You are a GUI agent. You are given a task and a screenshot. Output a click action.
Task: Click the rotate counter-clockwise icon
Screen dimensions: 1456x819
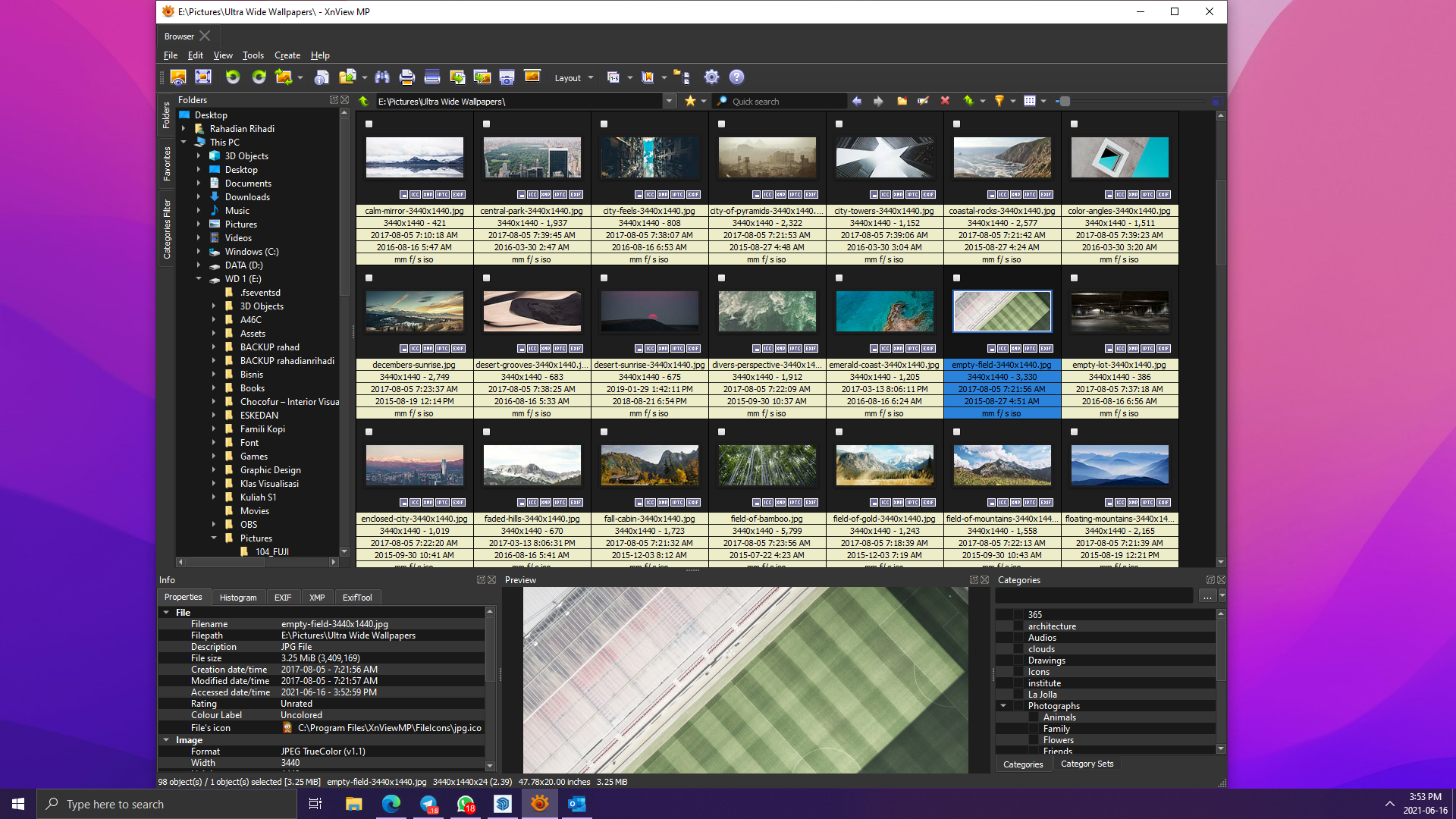[x=233, y=77]
